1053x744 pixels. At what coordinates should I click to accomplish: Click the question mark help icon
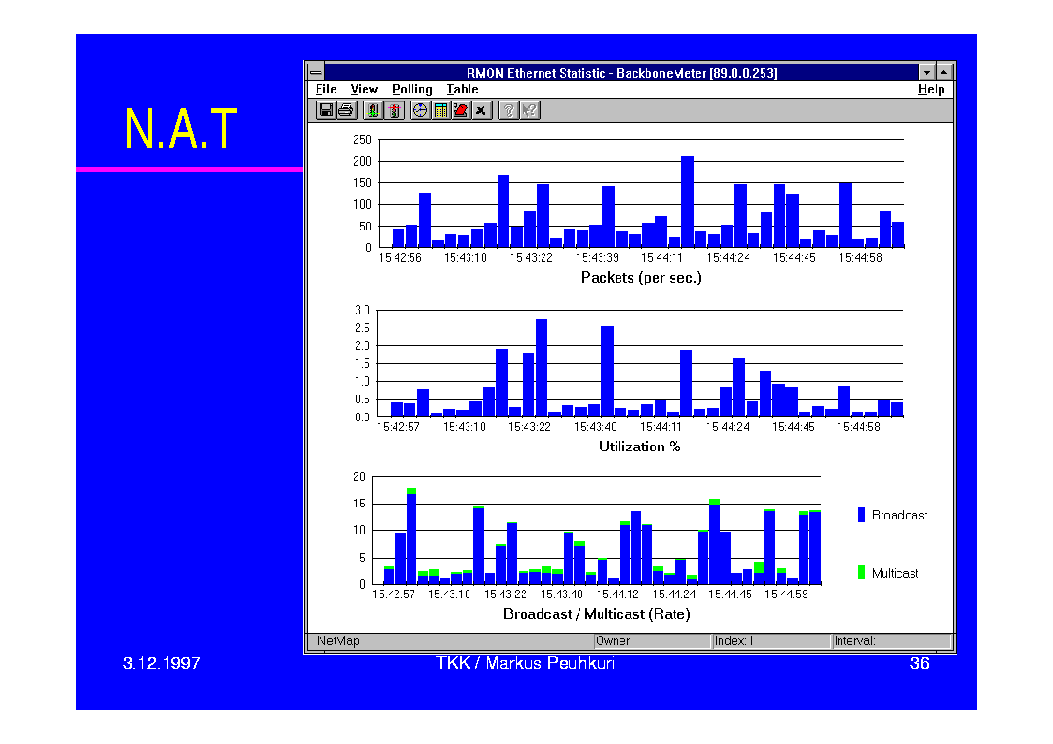click(x=509, y=110)
